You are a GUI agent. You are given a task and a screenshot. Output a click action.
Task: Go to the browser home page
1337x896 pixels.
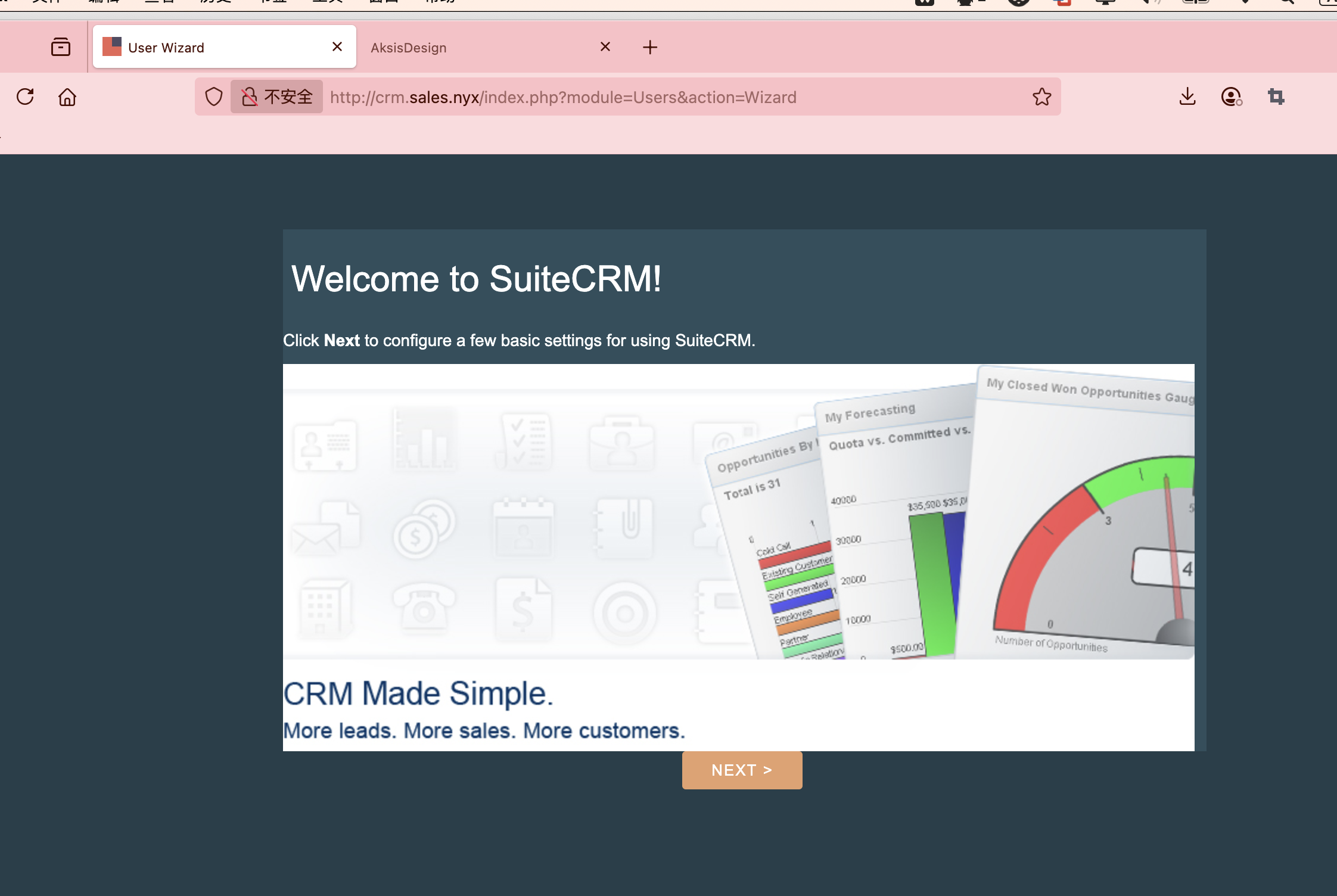click(67, 97)
